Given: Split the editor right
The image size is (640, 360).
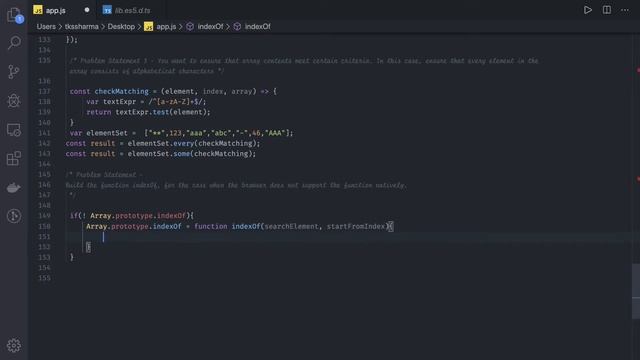Looking at the screenshot, I should pos(607,10).
